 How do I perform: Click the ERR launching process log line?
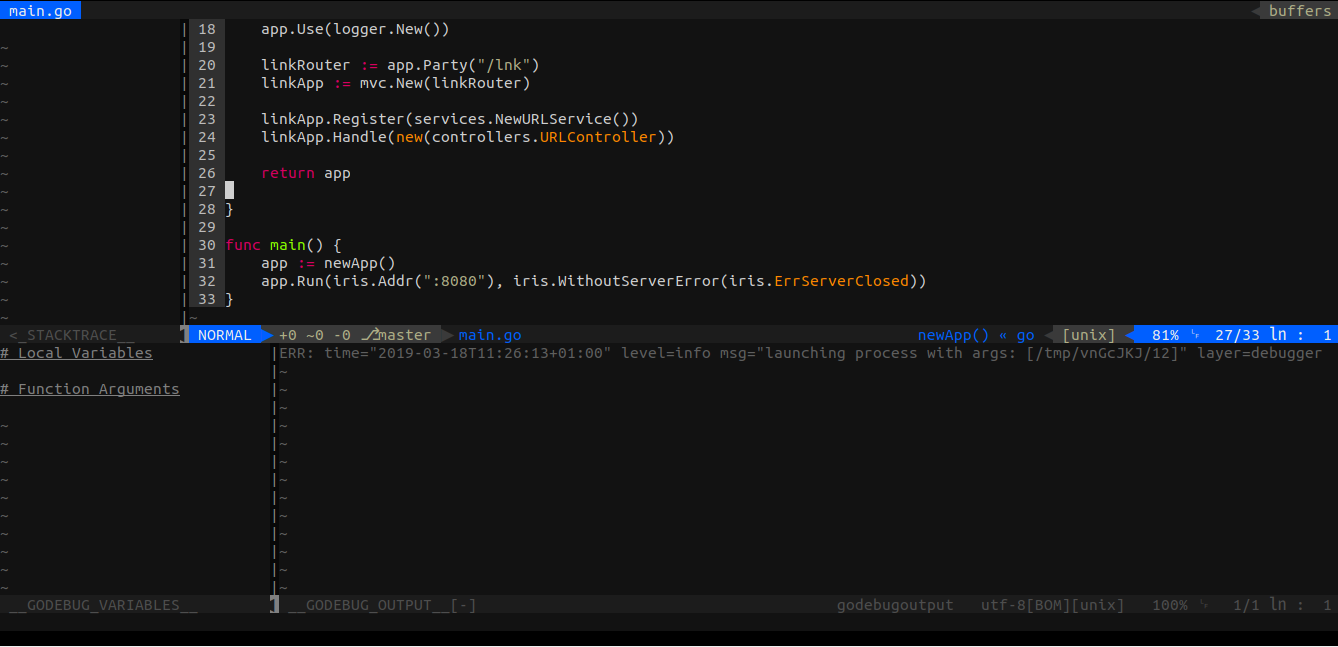click(800, 353)
